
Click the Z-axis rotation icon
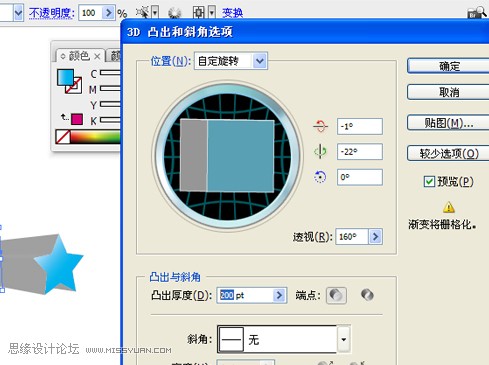pos(320,177)
